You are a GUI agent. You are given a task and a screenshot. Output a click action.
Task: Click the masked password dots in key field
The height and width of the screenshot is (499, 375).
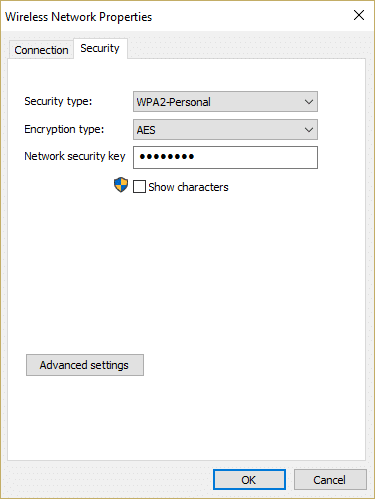[x=167, y=156]
